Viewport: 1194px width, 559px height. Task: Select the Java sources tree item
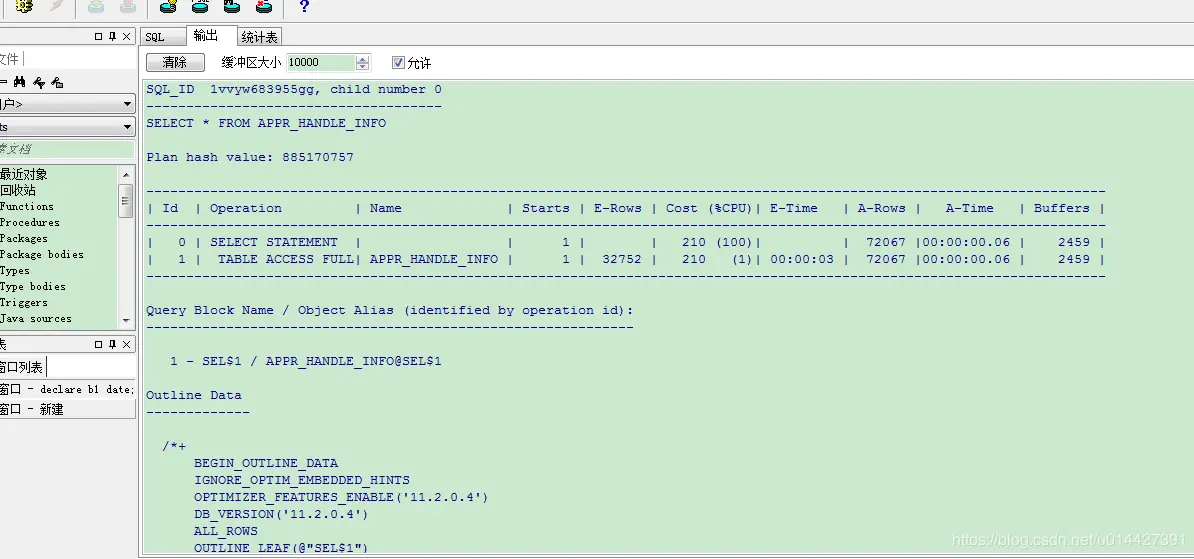(x=36, y=318)
